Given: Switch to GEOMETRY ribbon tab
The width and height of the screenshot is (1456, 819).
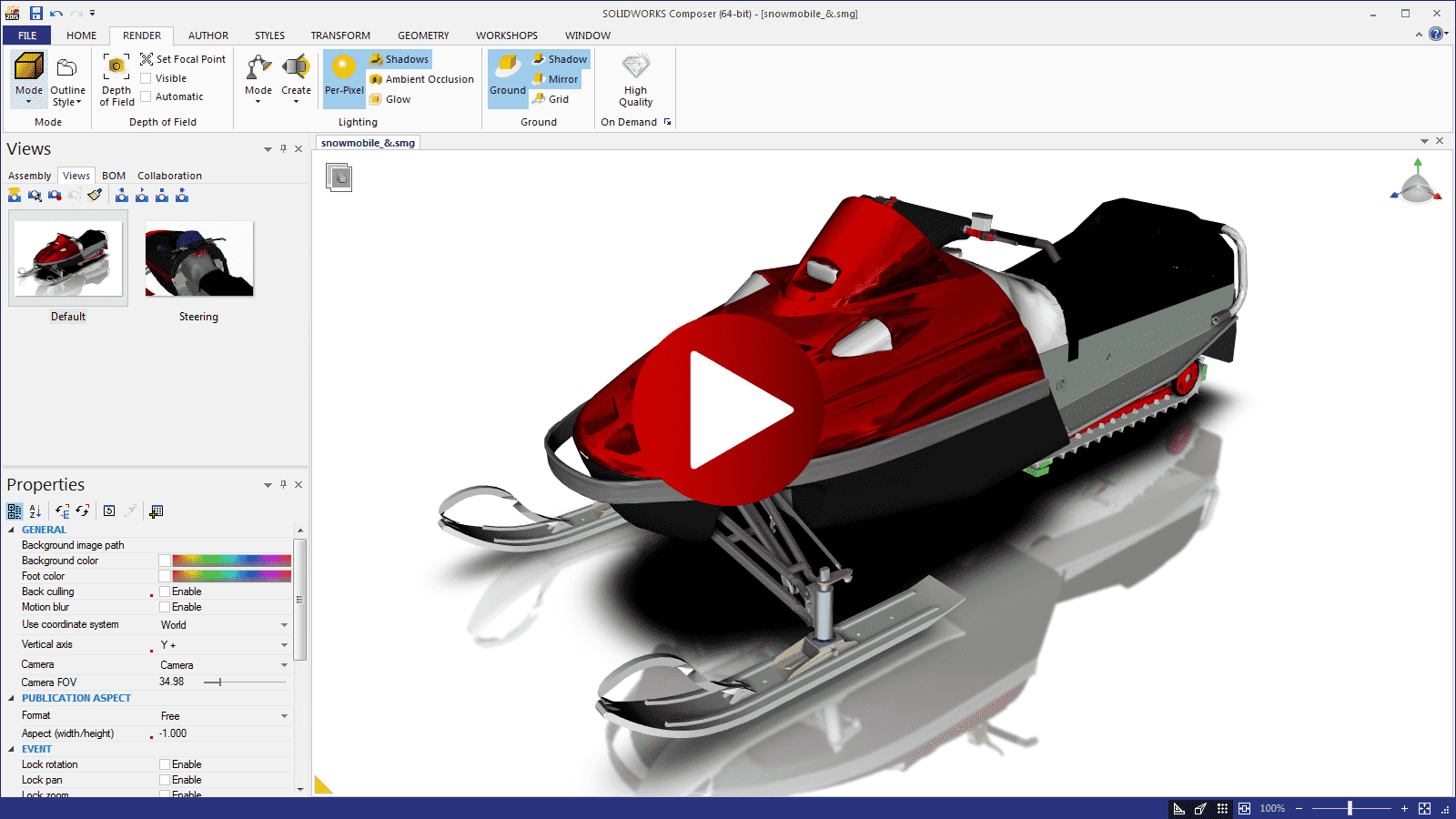Looking at the screenshot, I should 423,35.
